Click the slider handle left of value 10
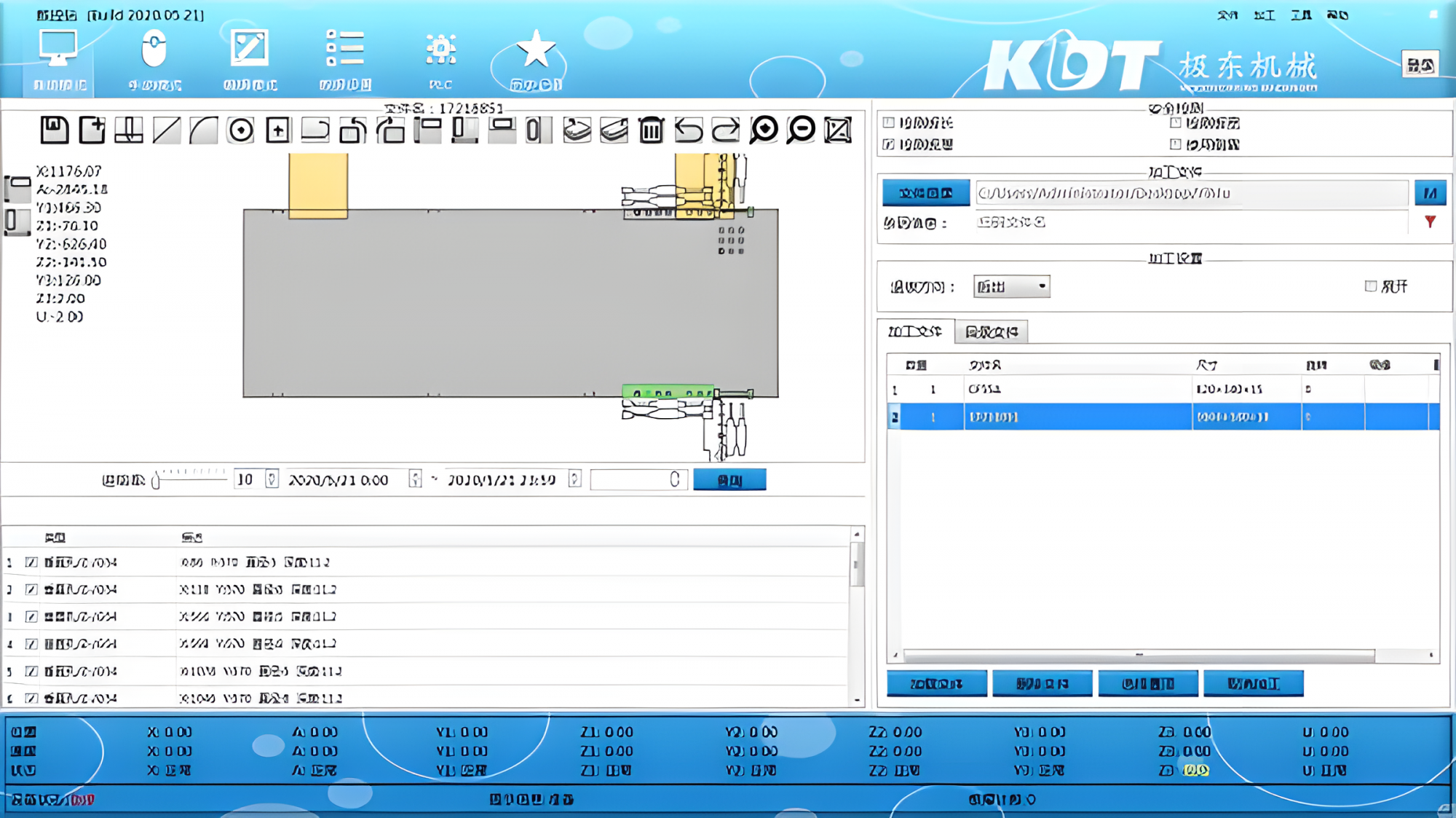The image size is (1456, 818). click(156, 480)
